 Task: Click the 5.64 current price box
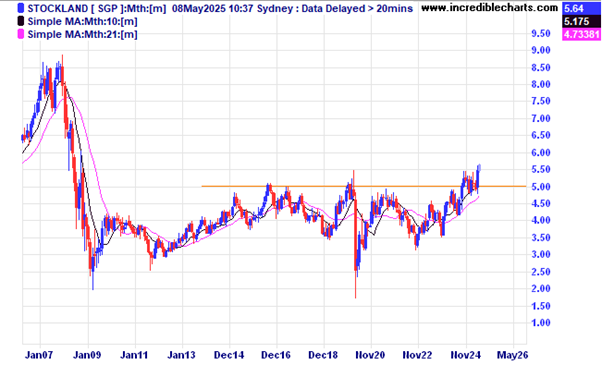(x=581, y=8)
